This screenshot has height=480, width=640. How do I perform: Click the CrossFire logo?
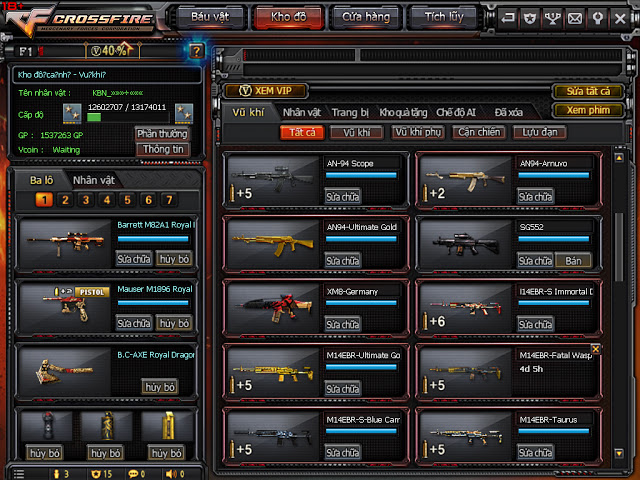[82, 20]
